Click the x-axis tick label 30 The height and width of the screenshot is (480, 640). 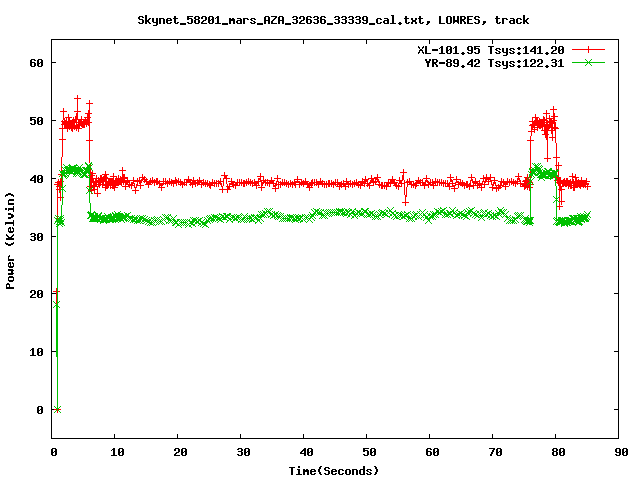(243, 452)
